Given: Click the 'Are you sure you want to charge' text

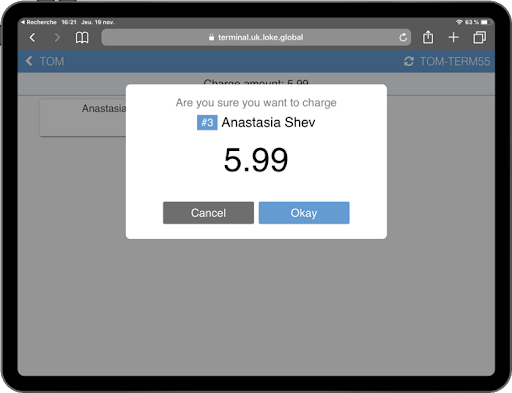Looking at the screenshot, I should click(x=256, y=103).
